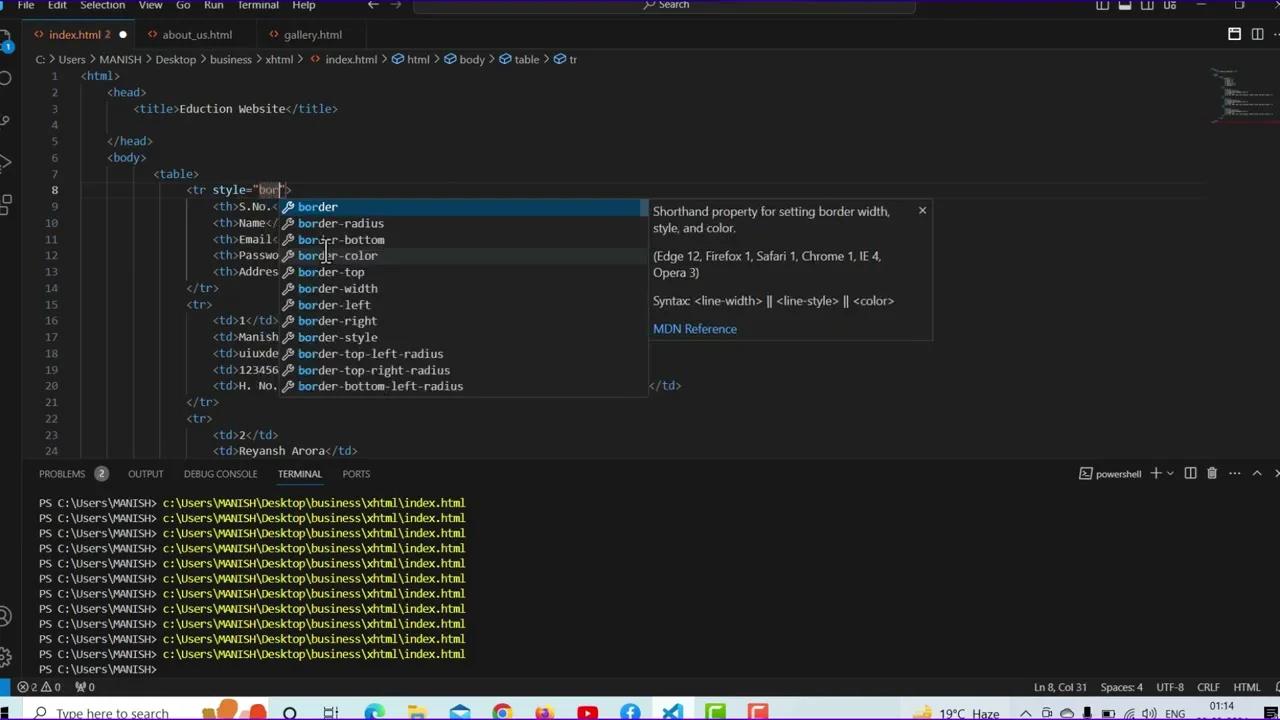Click the open preview icon in editor toolbar
This screenshot has height=720, width=1280.
coord(1234,34)
